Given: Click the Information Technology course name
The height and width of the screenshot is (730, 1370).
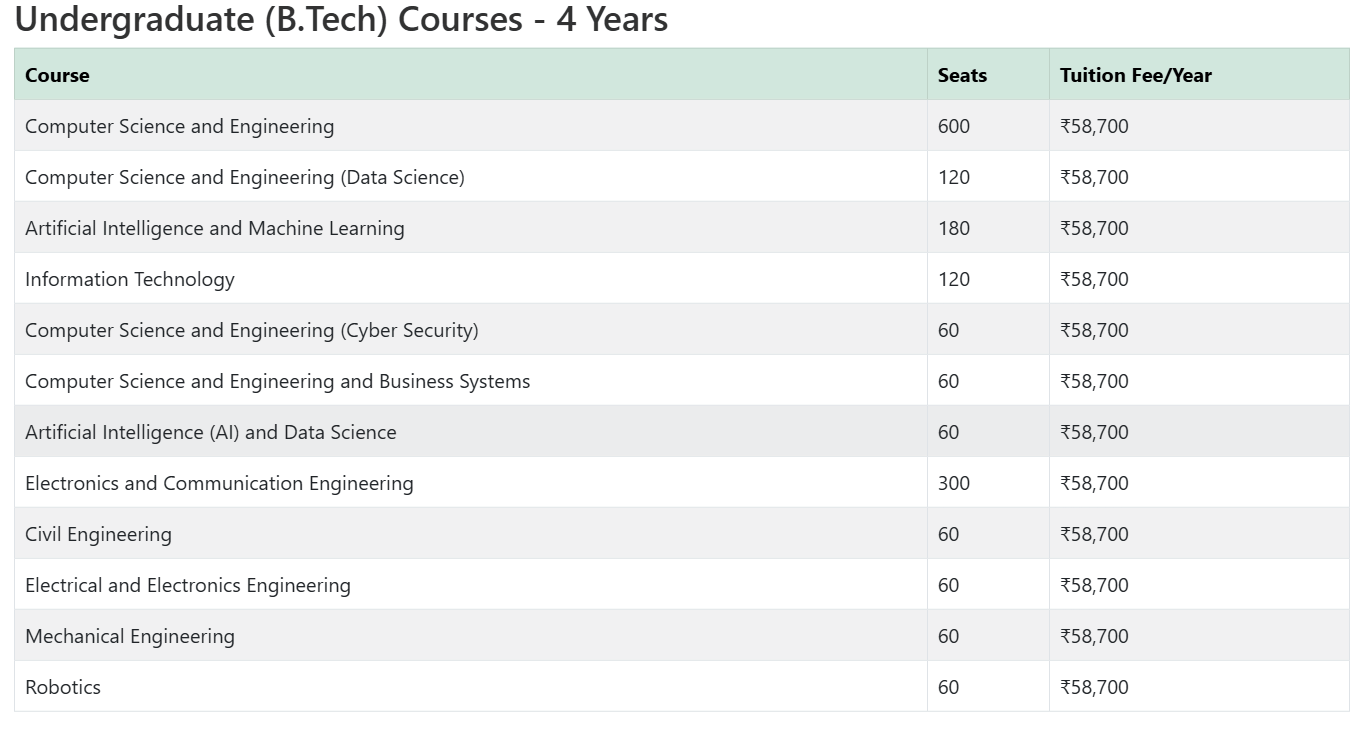Looking at the screenshot, I should pyautogui.click(x=129, y=279).
